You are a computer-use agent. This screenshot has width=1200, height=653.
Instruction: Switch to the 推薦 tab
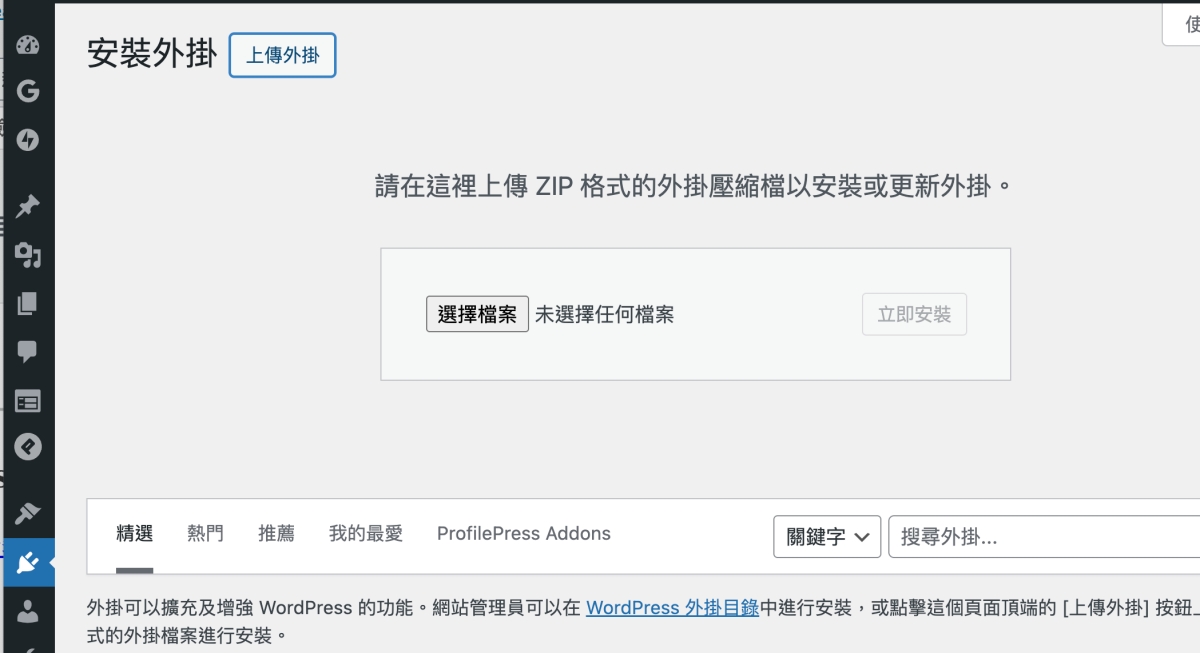276,534
